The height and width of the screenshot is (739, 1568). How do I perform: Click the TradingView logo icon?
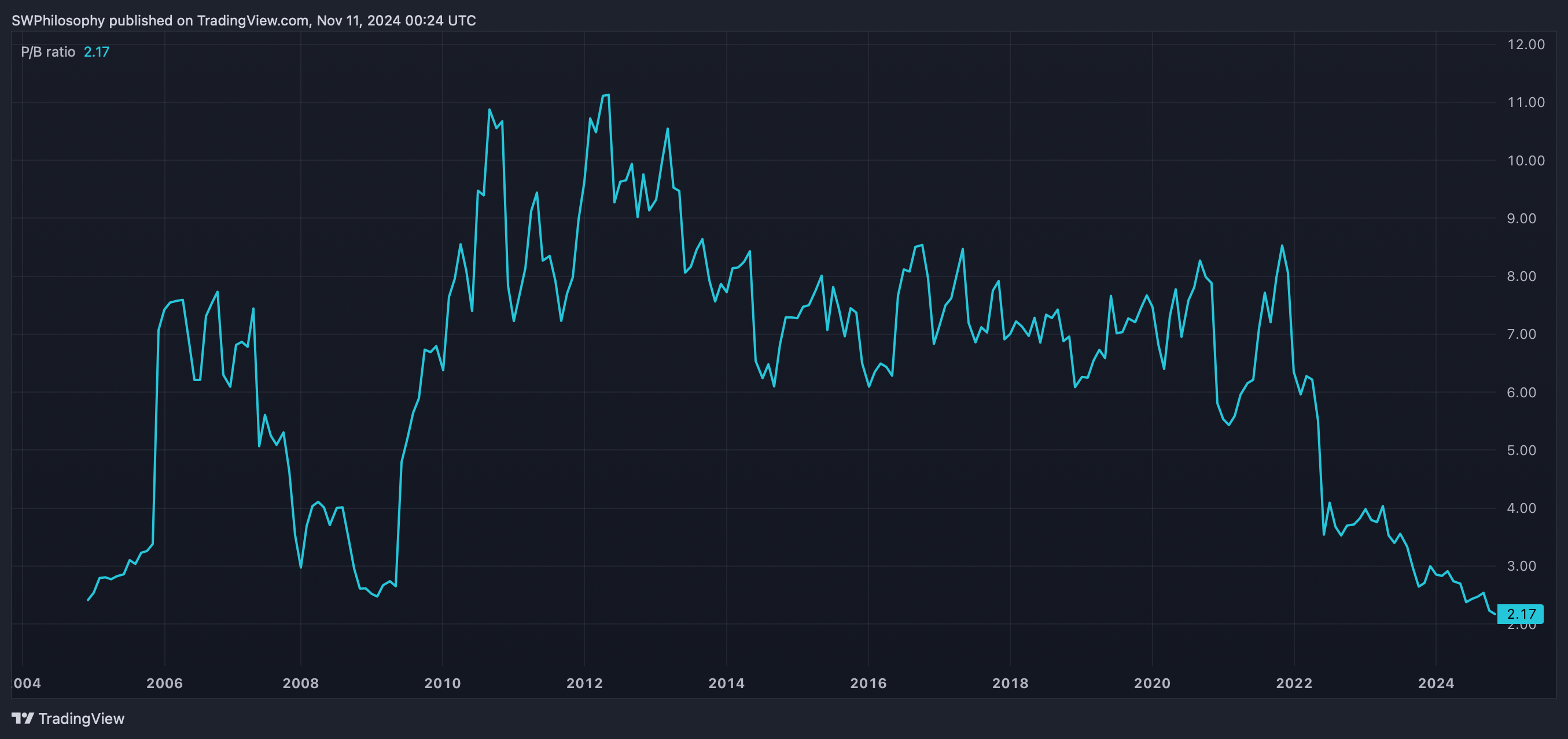coord(23,718)
